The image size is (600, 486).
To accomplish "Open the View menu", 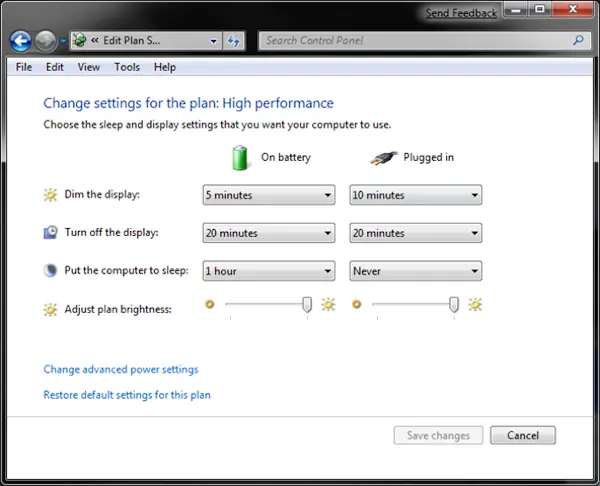I will tap(89, 67).
